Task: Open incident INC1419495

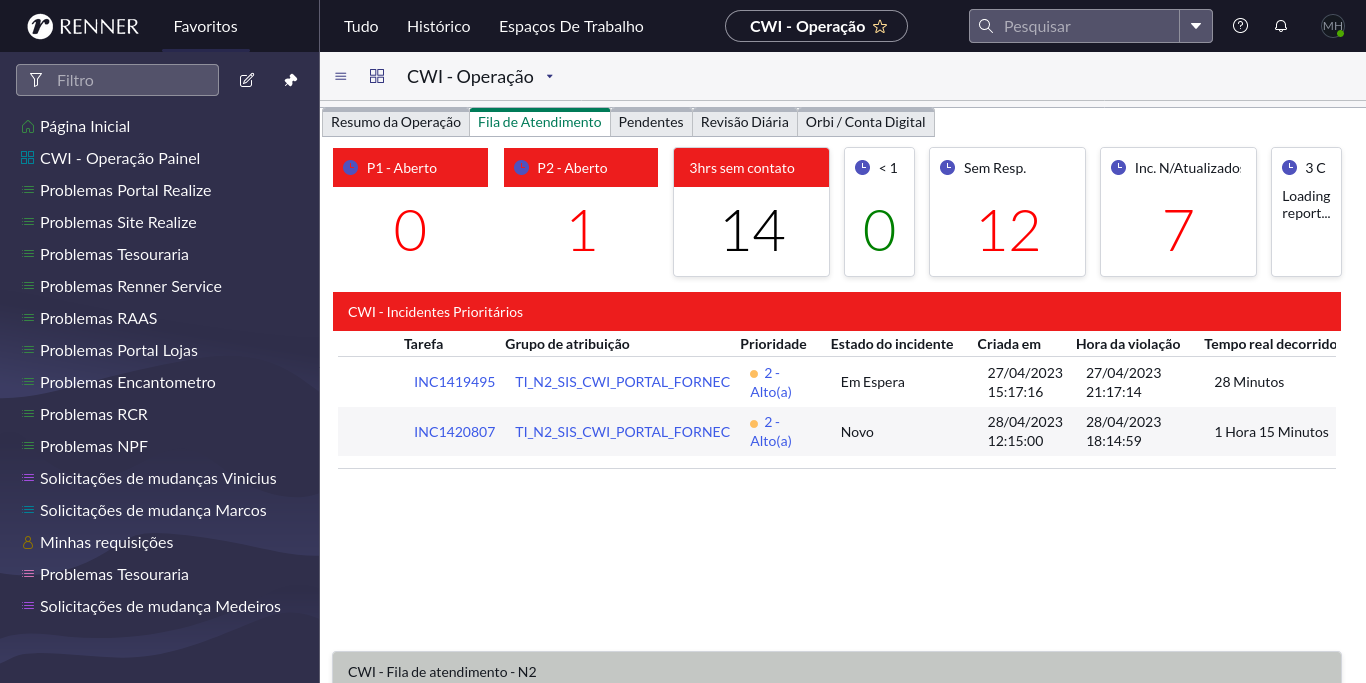Action: click(454, 382)
